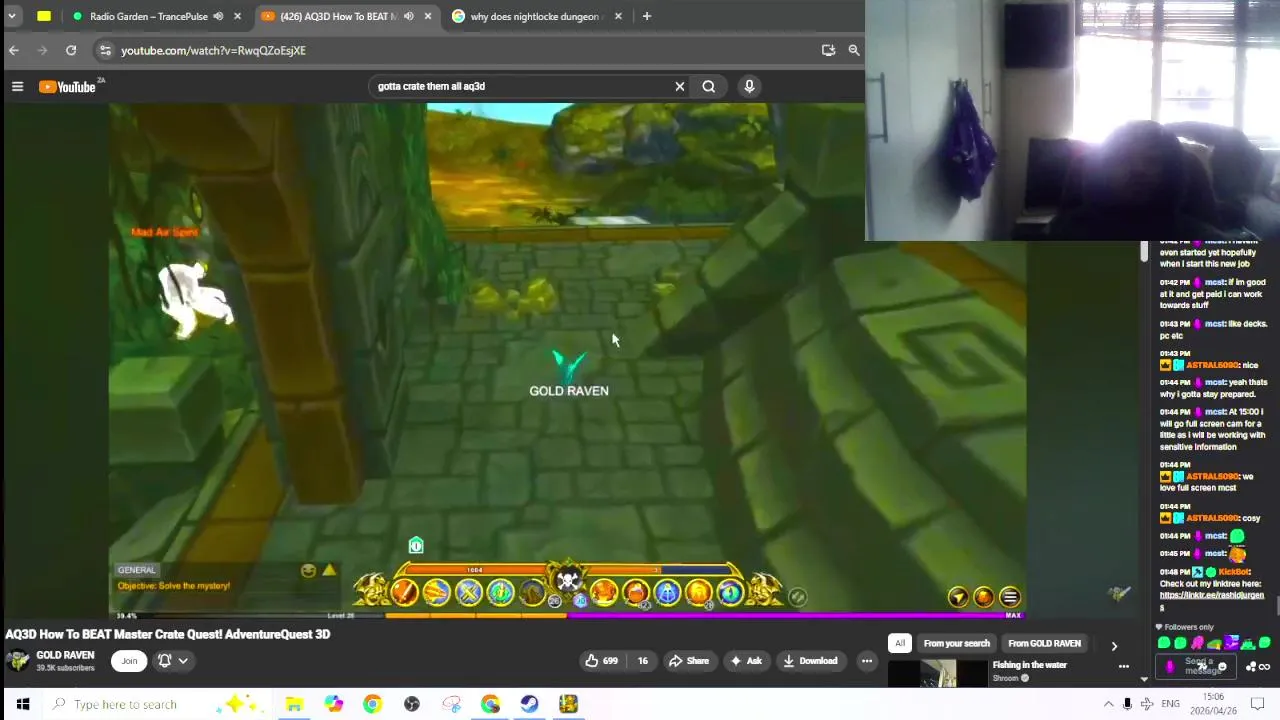Show hidden system tray icons
The image size is (1280, 720).
1108,704
